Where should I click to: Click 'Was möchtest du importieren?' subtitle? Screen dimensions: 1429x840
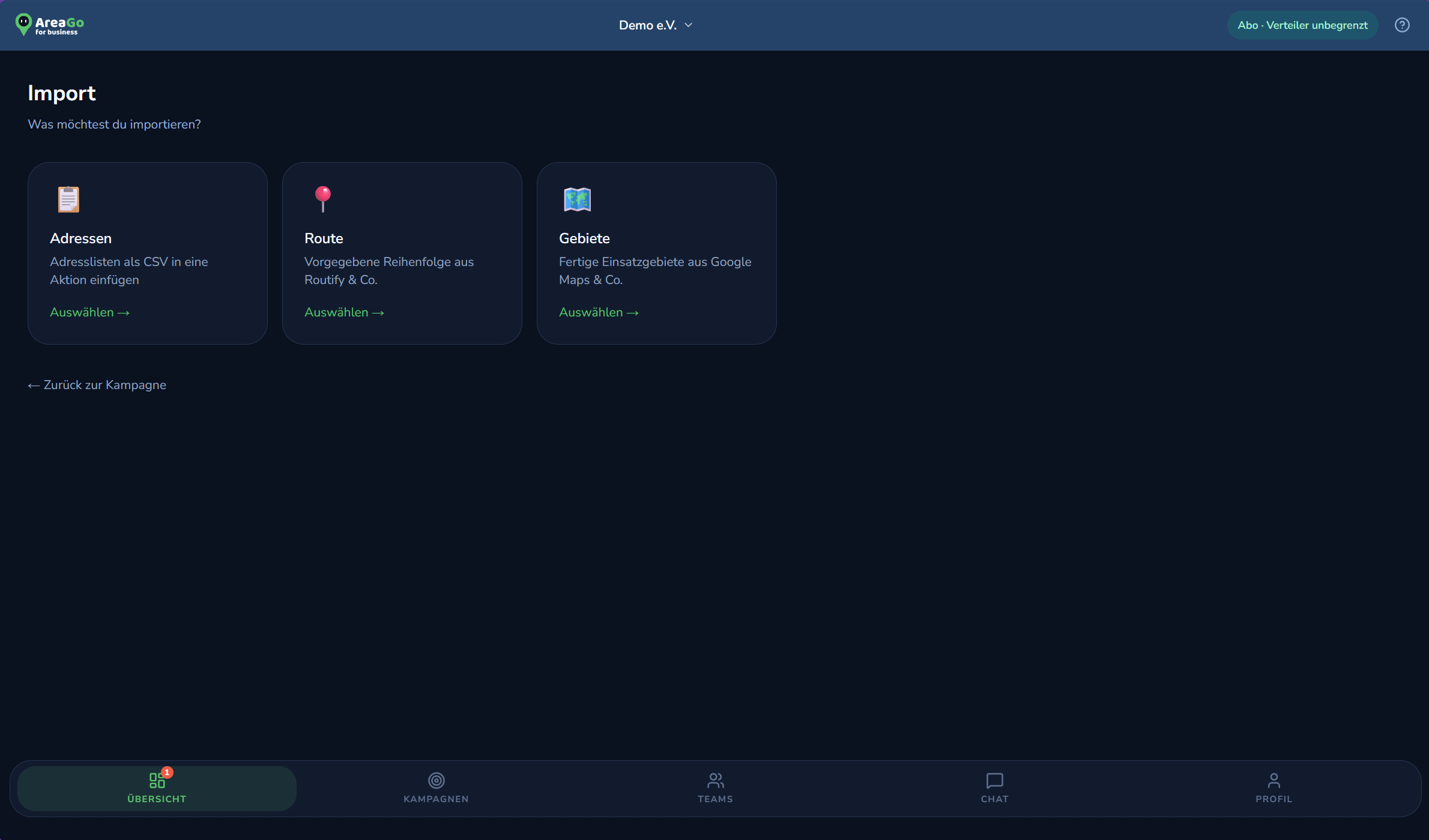(x=114, y=124)
